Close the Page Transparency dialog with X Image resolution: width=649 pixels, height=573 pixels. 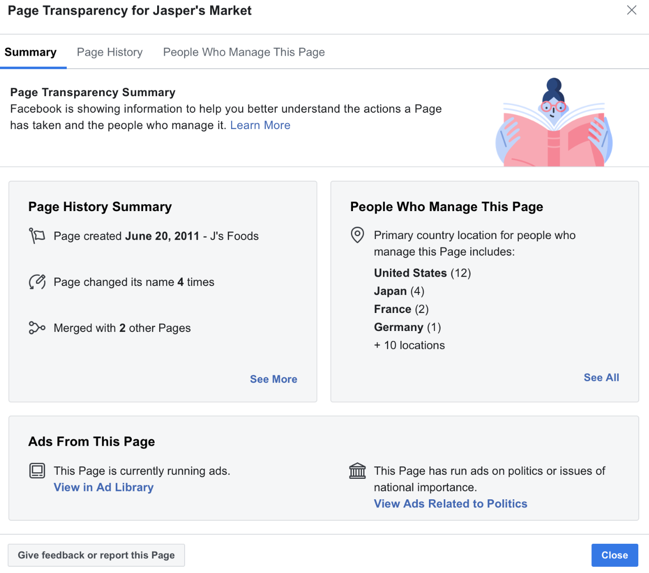(631, 10)
